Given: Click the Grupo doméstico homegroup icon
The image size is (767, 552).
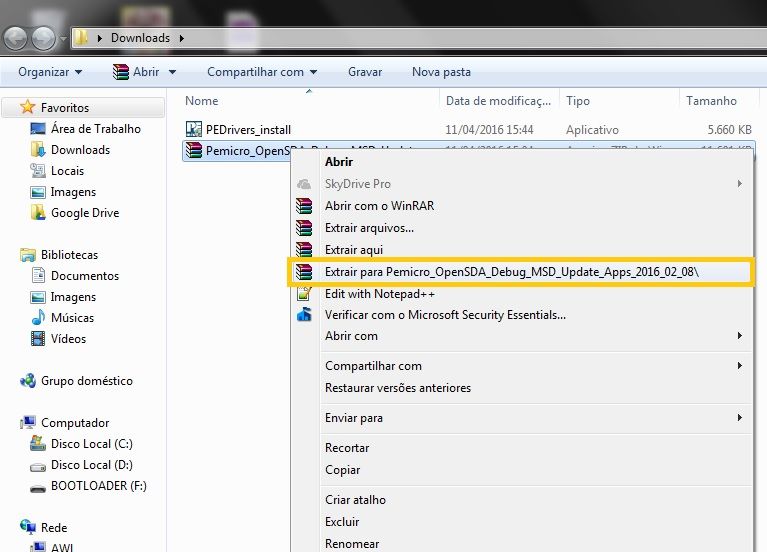Looking at the screenshot, I should 28,381.
